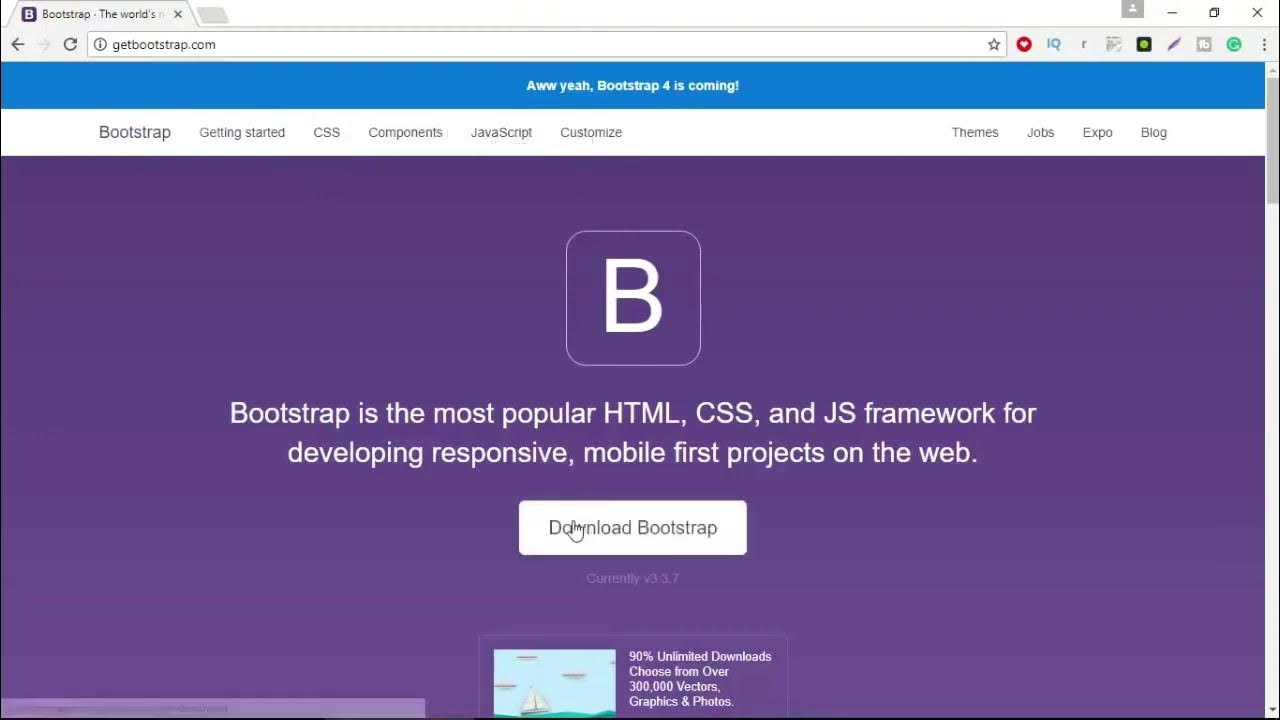Open the Expo link
This screenshot has height=720, width=1280.
tap(1097, 132)
